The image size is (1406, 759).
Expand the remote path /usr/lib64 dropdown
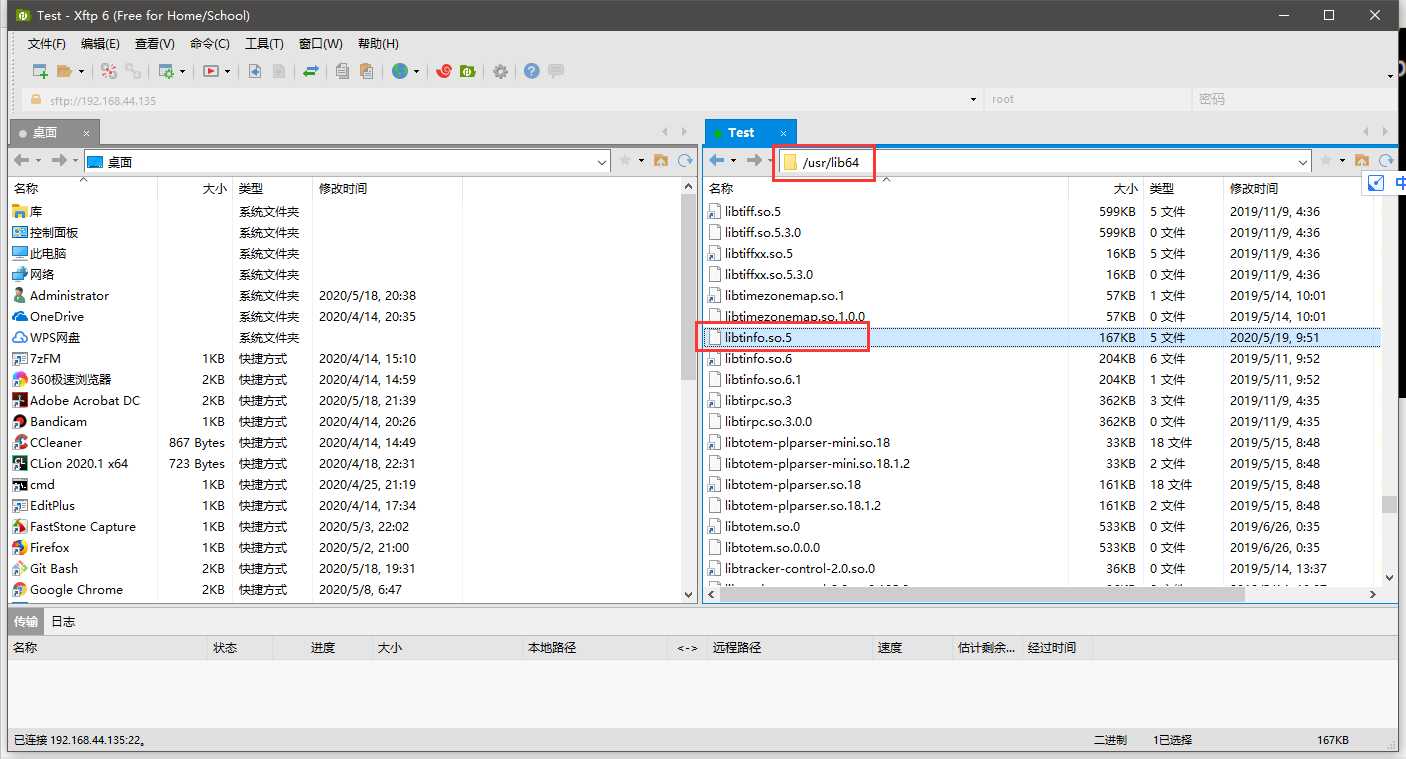(1302, 162)
